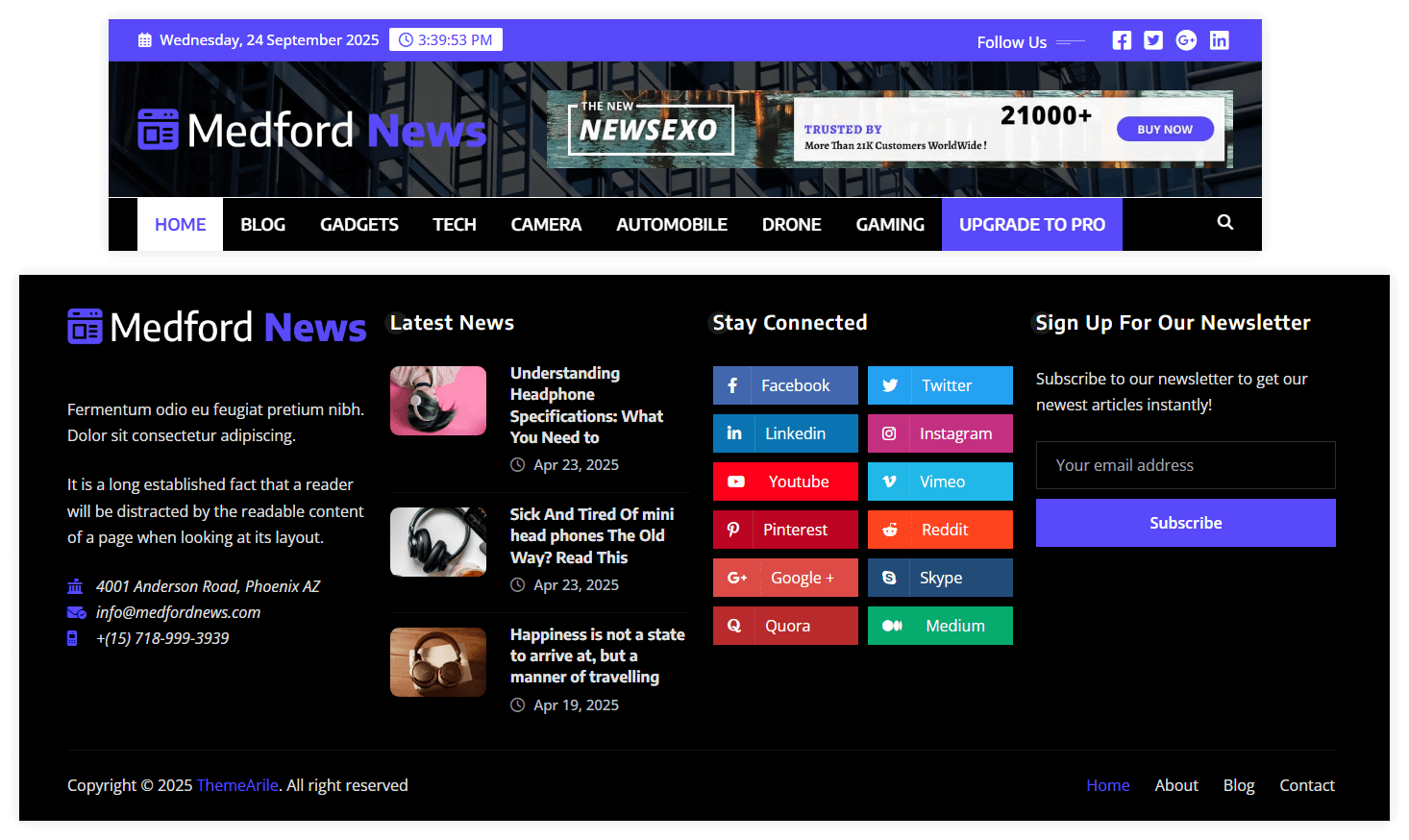
Task: Click the Instagram social button
Action: coord(940,433)
